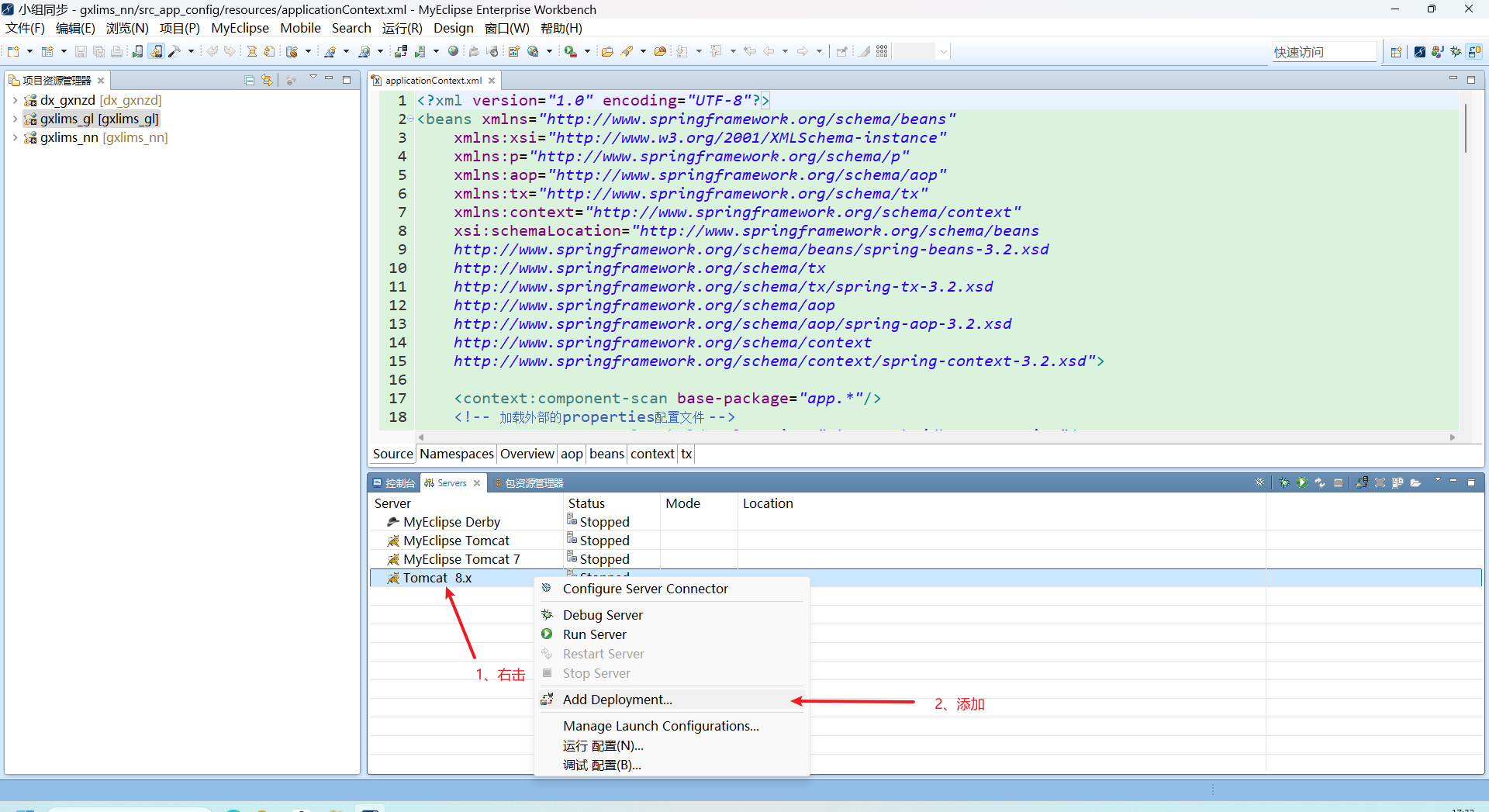Click the Open Perspective icon

1396,52
